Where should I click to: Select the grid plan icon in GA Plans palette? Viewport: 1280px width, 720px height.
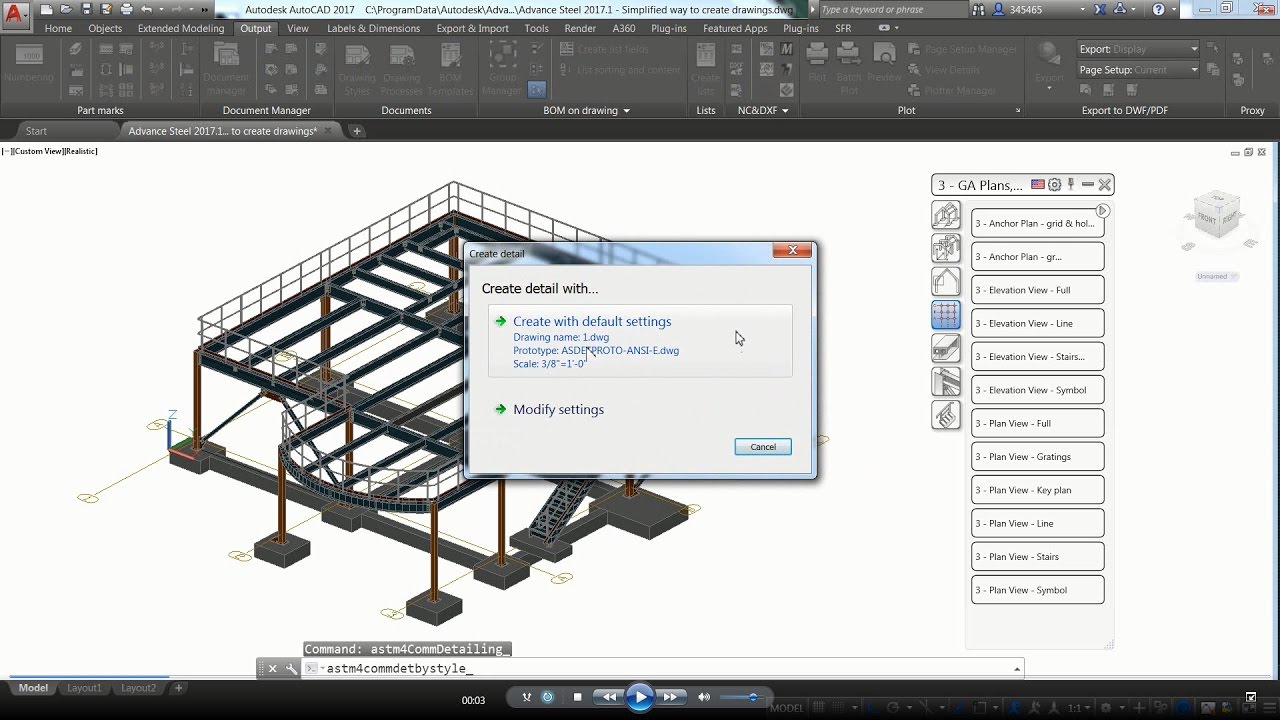coord(946,315)
